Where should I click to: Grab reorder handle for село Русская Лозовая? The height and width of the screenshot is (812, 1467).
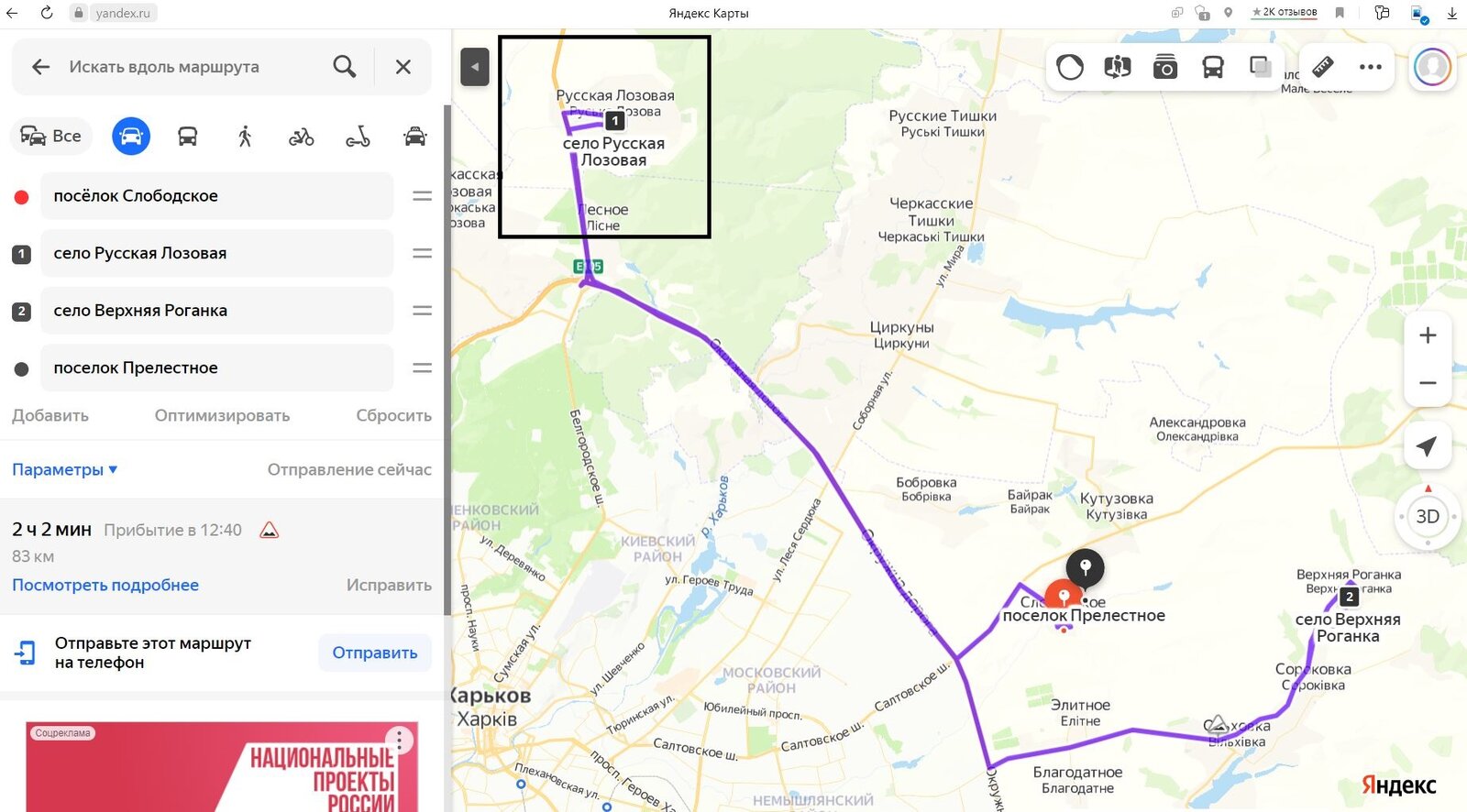point(422,254)
